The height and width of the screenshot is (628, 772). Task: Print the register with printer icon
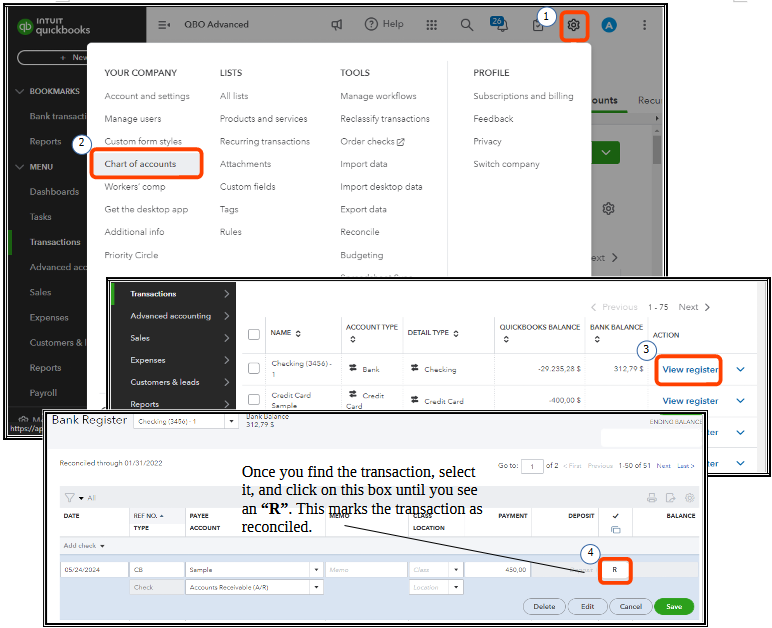coord(652,498)
